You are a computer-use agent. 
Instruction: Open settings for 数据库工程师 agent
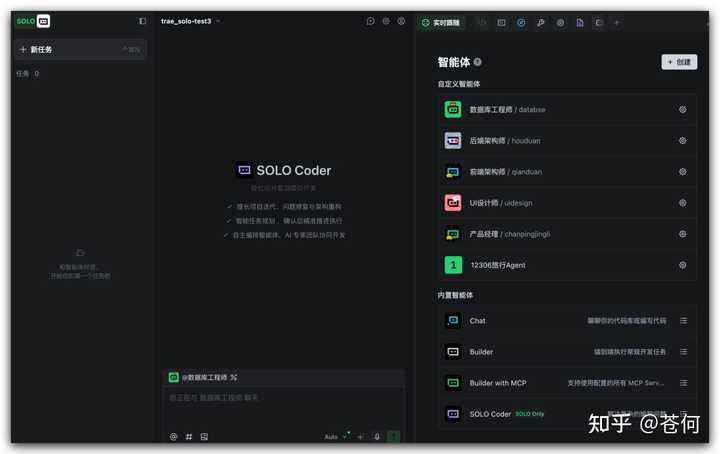[x=683, y=110]
